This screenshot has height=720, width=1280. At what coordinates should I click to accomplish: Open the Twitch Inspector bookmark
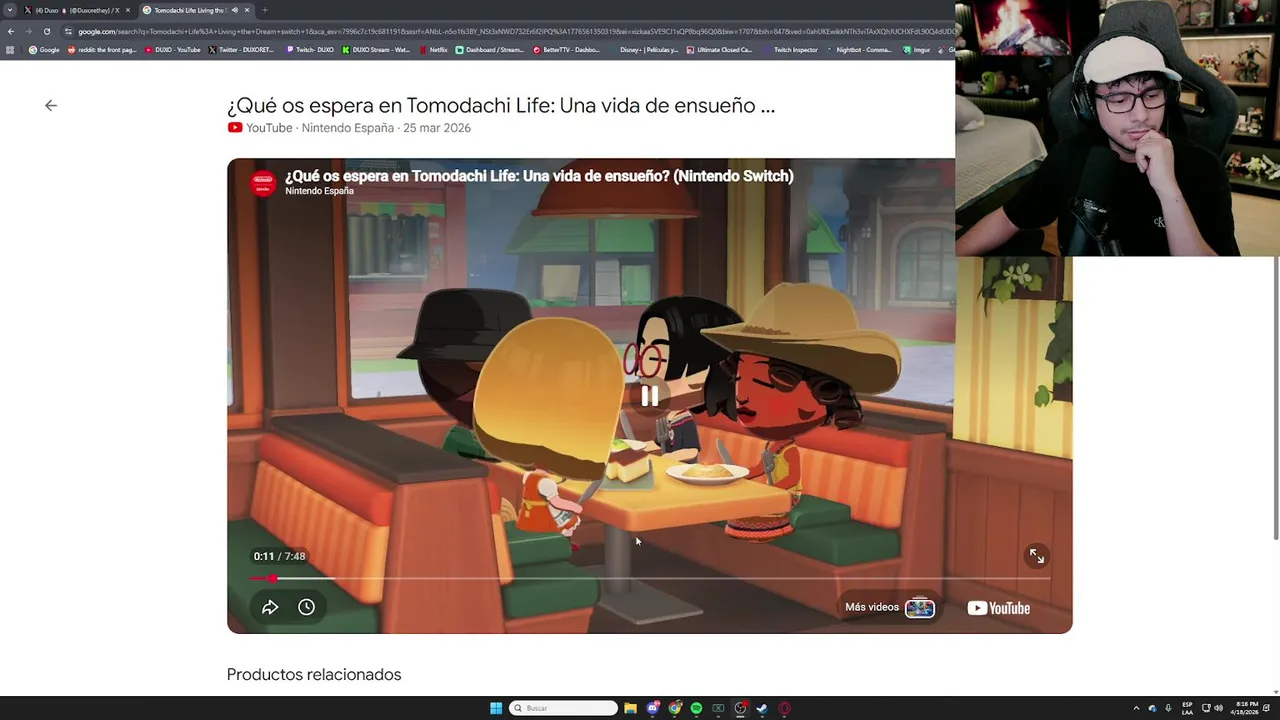791,50
